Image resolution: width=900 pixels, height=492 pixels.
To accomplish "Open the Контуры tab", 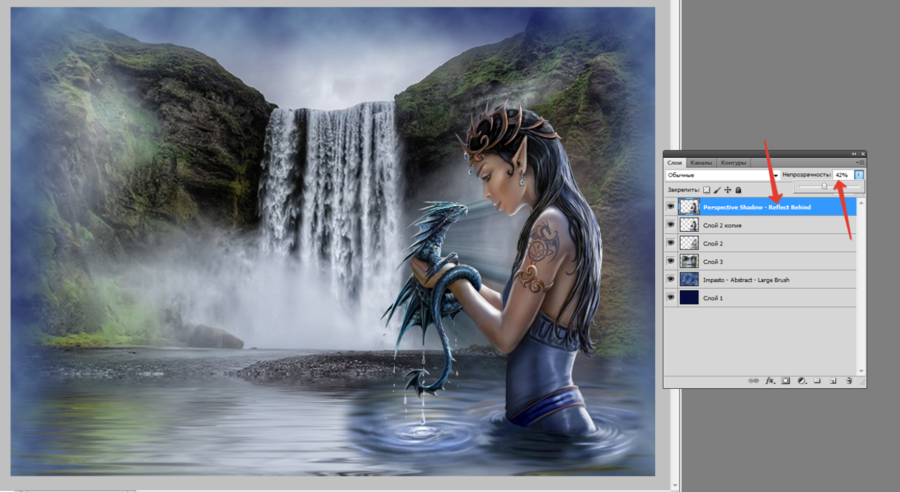I will point(733,163).
